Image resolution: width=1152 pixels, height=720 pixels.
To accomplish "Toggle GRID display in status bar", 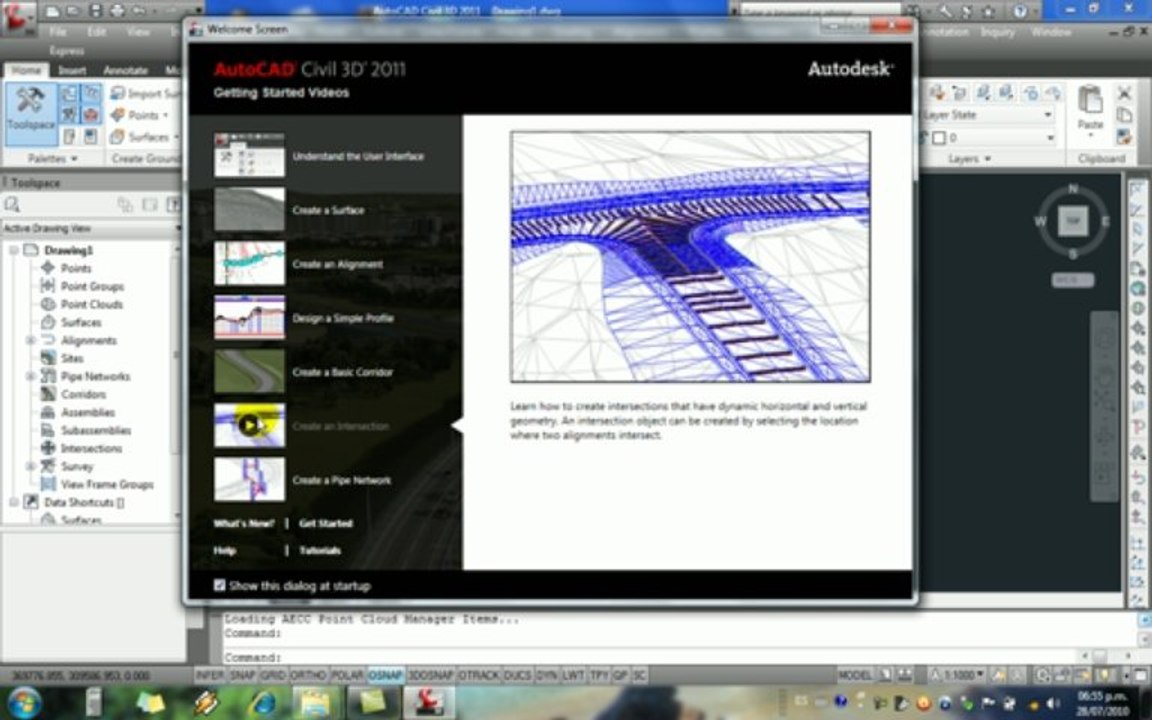I will (273, 674).
